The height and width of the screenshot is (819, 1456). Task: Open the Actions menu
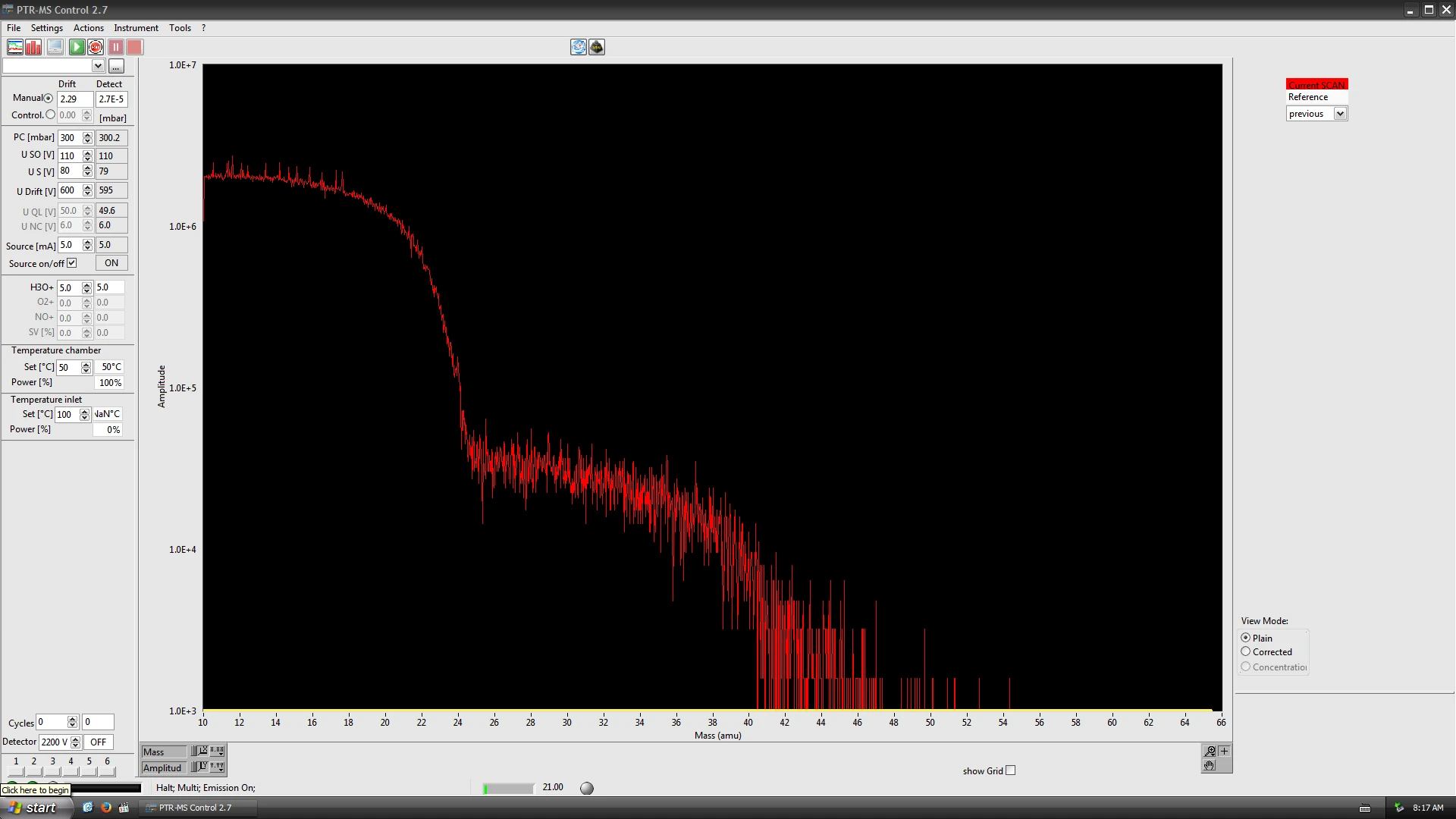point(89,28)
